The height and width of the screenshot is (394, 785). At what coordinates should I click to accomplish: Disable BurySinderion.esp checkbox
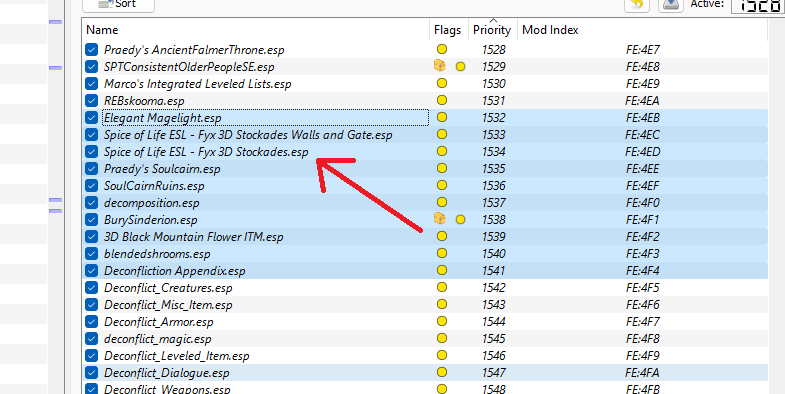click(x=92, y=220)
